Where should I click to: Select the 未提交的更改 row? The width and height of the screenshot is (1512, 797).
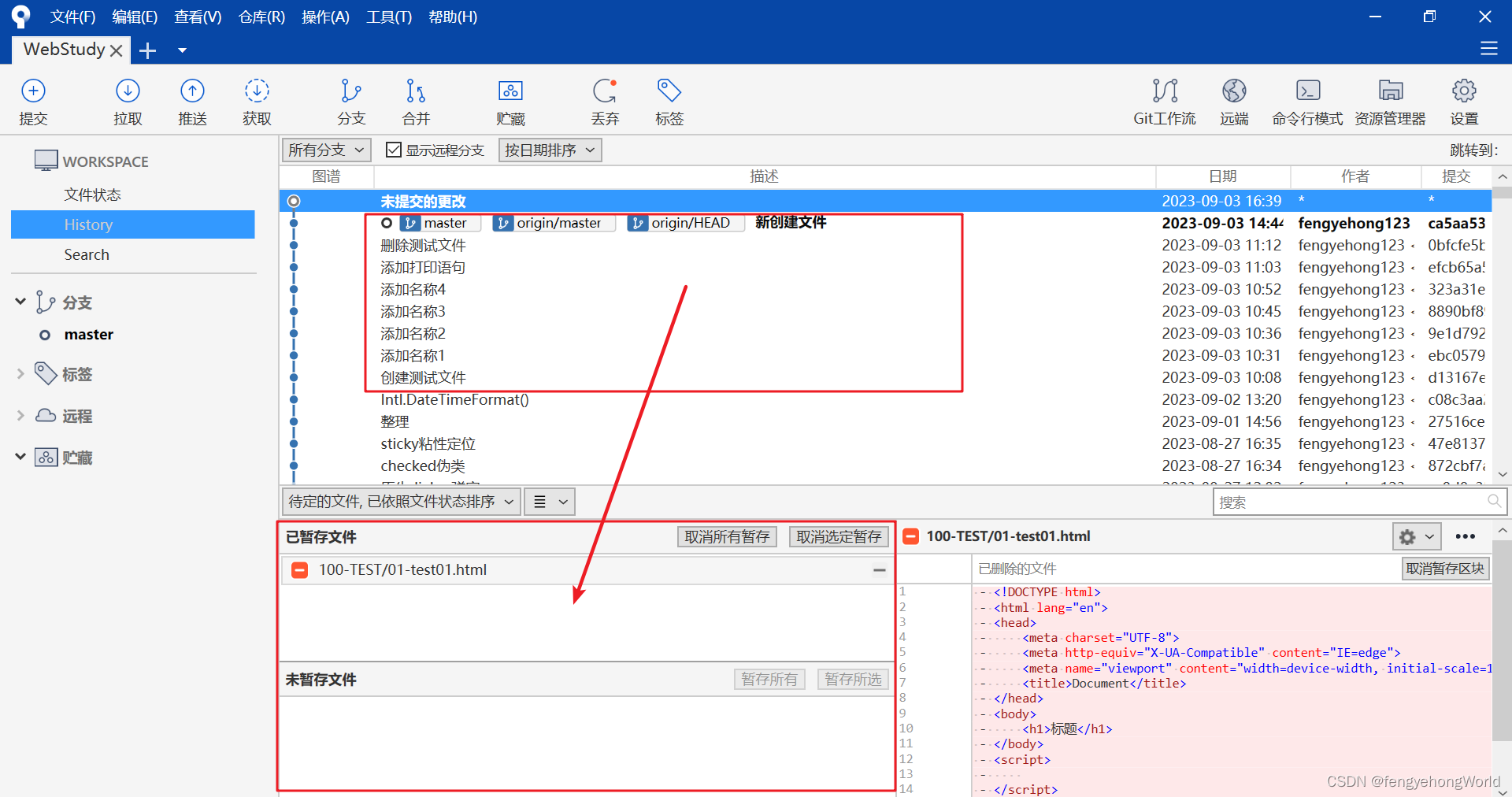click(885, 201)
